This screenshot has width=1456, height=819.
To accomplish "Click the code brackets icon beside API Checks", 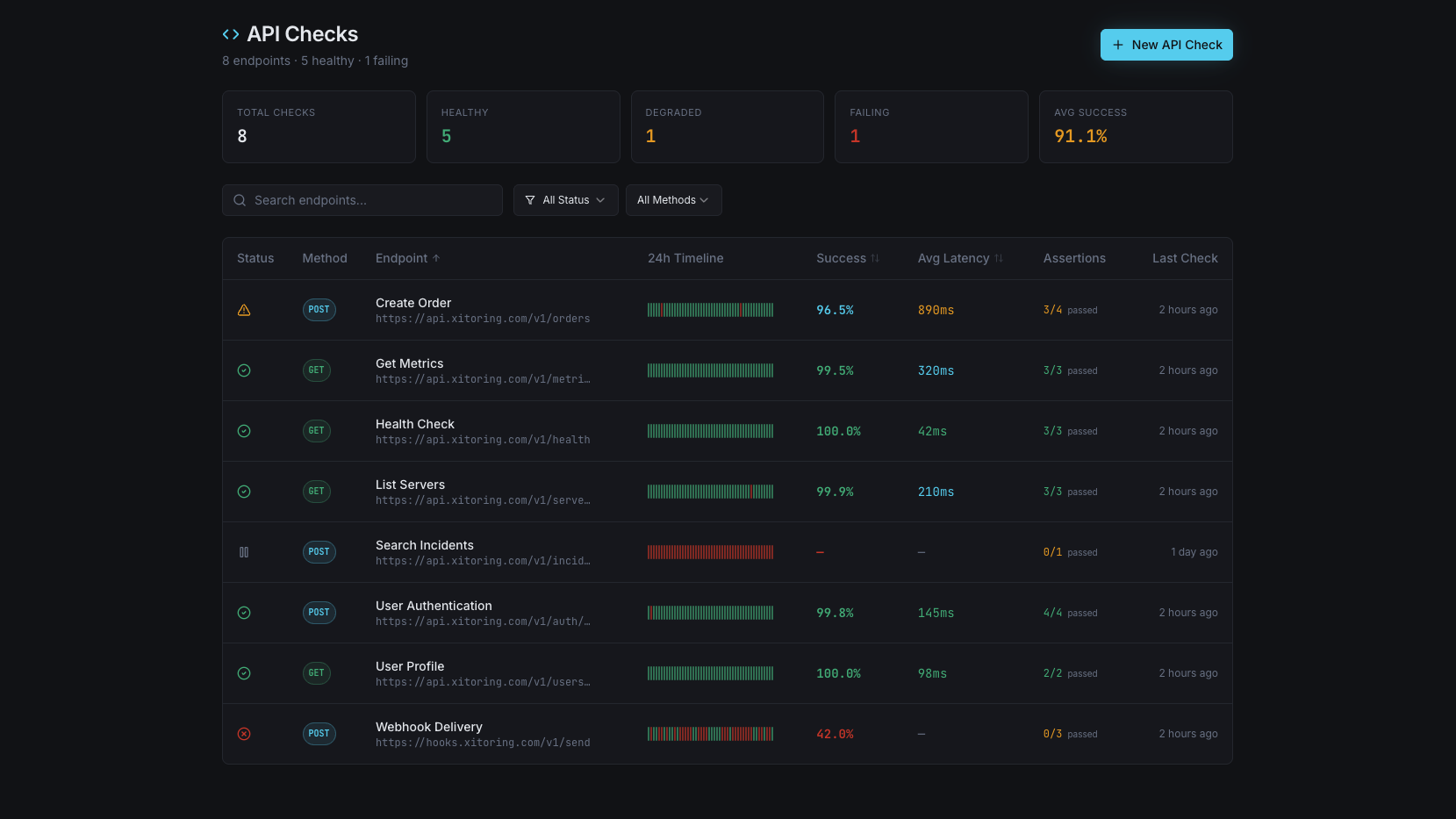I will click(231, 34).
